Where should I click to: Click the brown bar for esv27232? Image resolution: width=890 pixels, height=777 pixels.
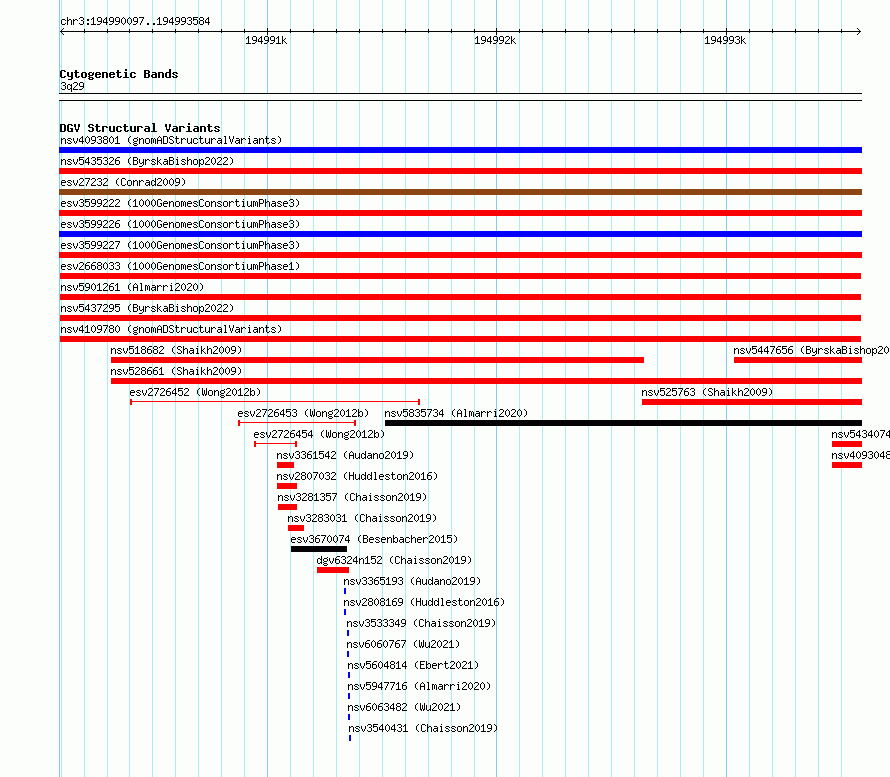click(460, 192)
